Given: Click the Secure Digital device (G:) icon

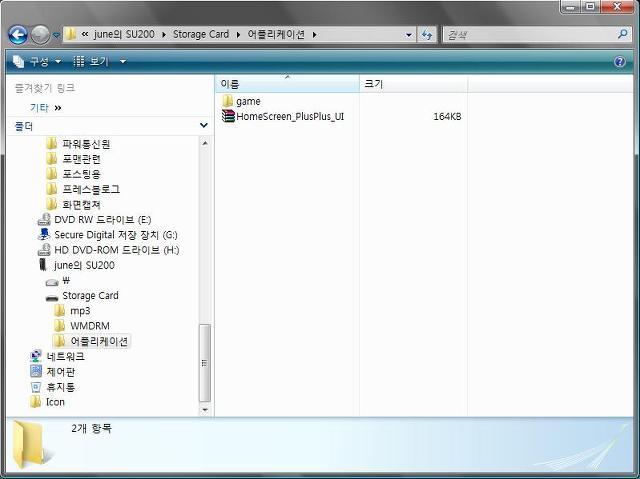Looking at the screenshot, I should point(44,235).
